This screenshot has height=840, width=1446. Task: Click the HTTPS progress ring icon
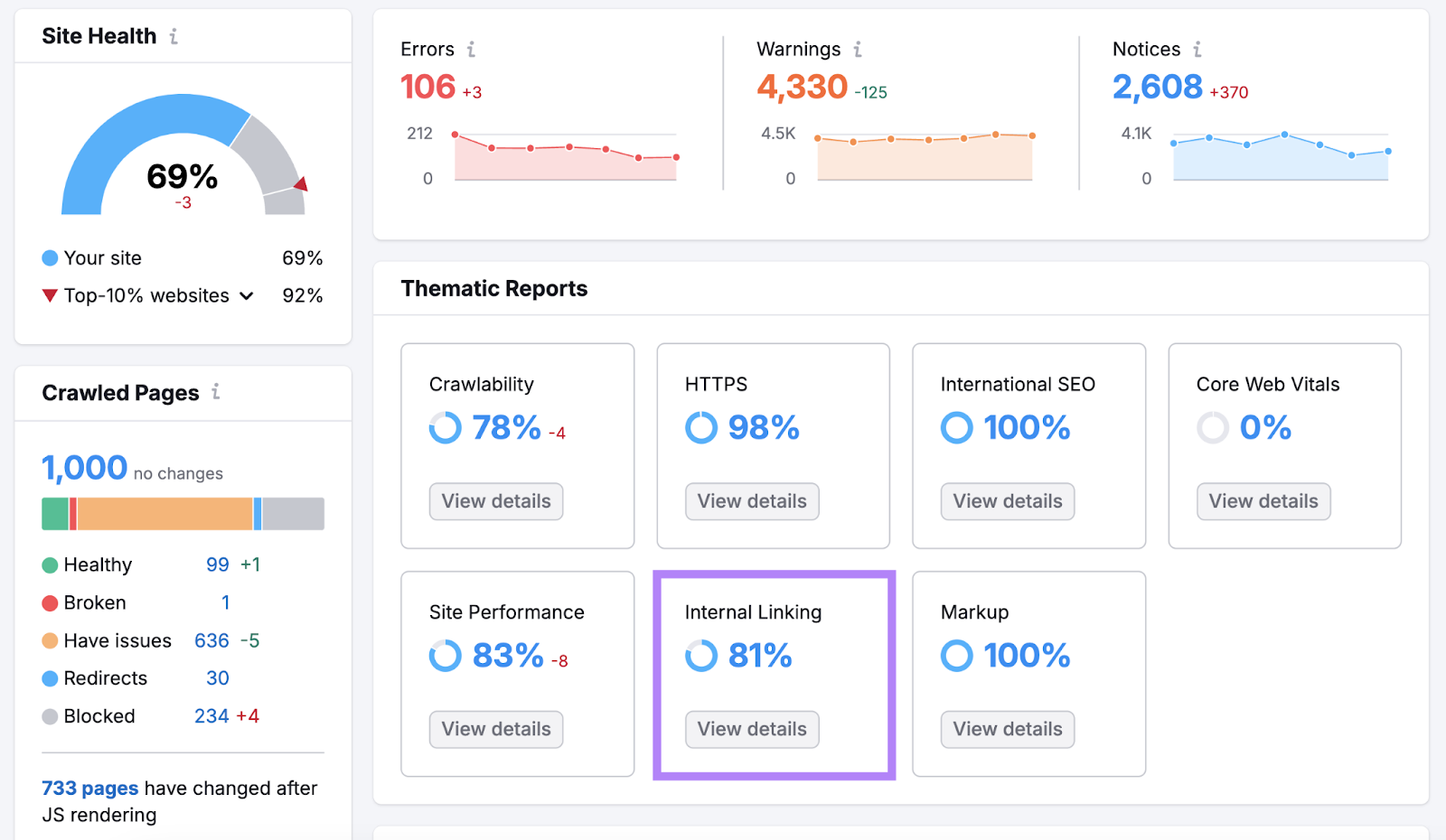(700, 427)
